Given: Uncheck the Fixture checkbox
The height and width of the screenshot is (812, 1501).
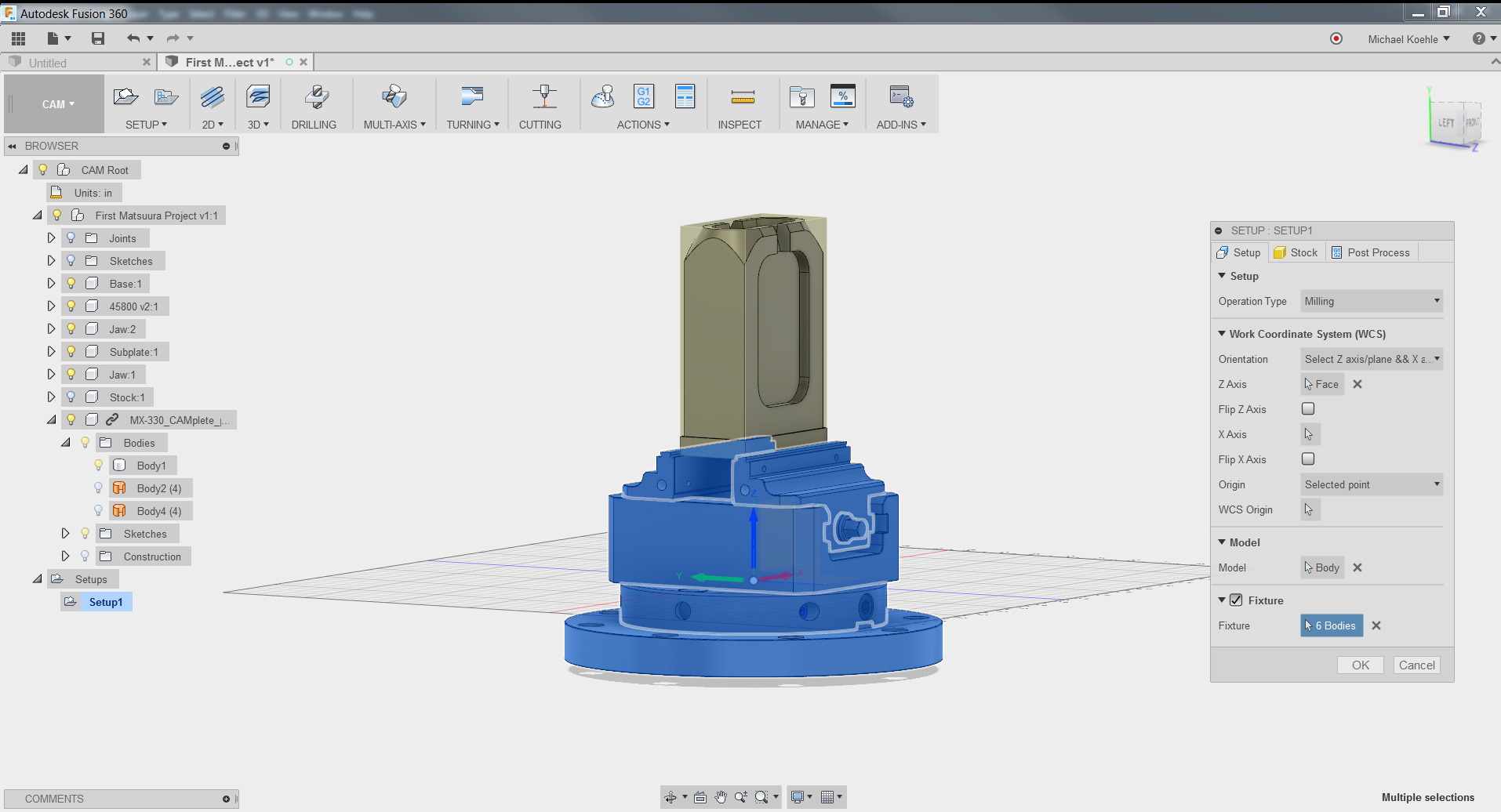Looking at the screenshot, I should pos(1236,600).
